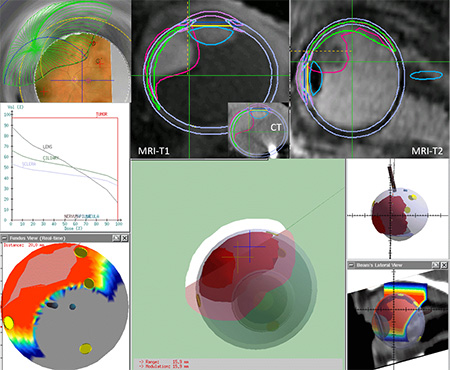The height and width of the screenshot is (370, 450).
Task: Click the SCLERA curve label in histogram
Action: (x=29, y=164)
